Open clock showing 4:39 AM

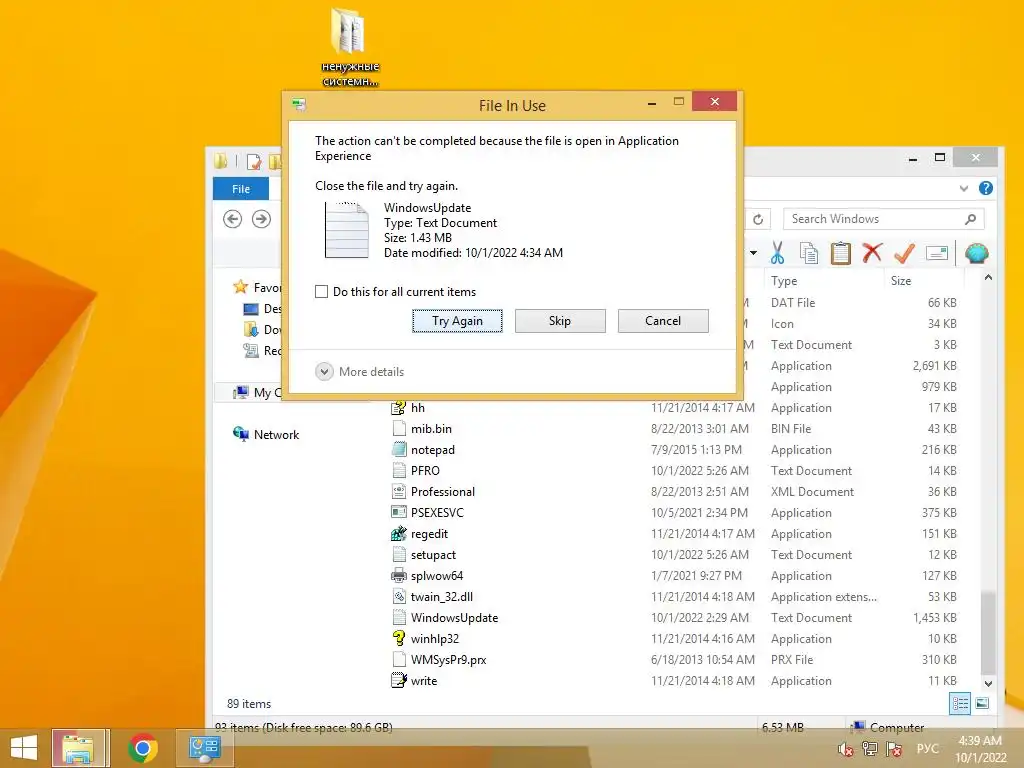pos(980,749)
